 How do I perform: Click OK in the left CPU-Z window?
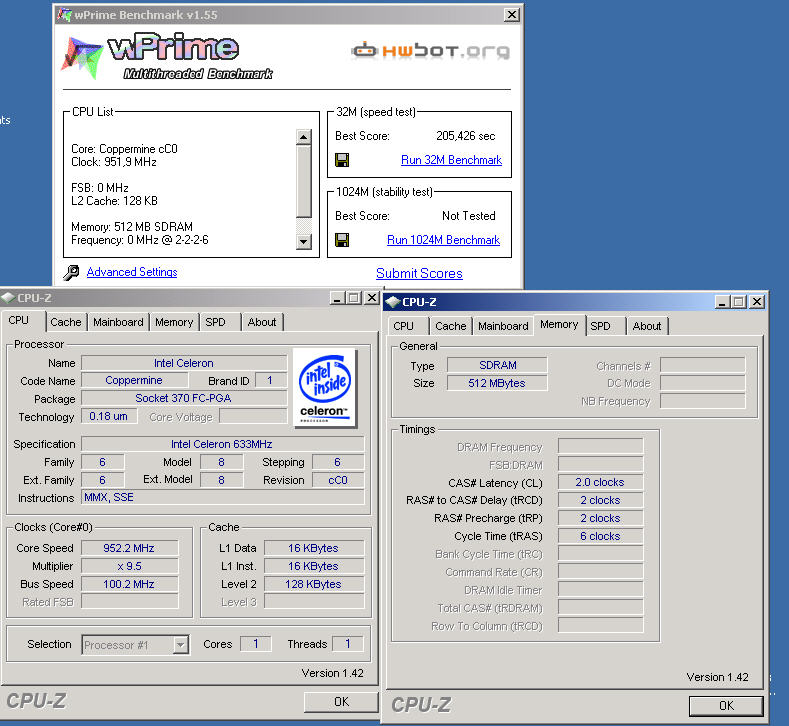coord(341,702)
